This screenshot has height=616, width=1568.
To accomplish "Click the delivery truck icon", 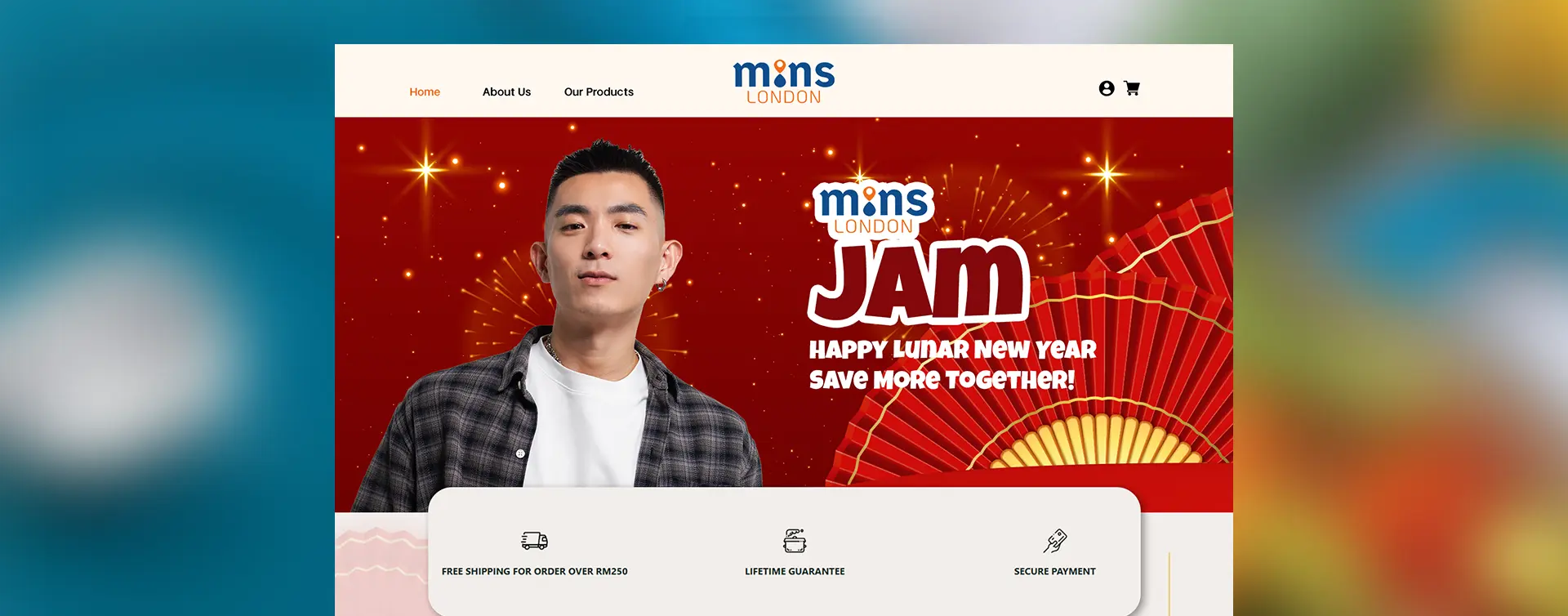I will click(x=535, y=540).
